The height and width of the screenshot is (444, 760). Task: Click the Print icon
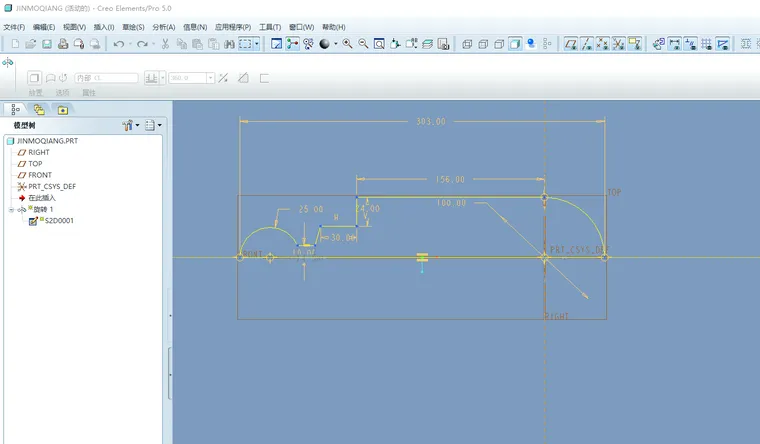click(x=63, y=44)
